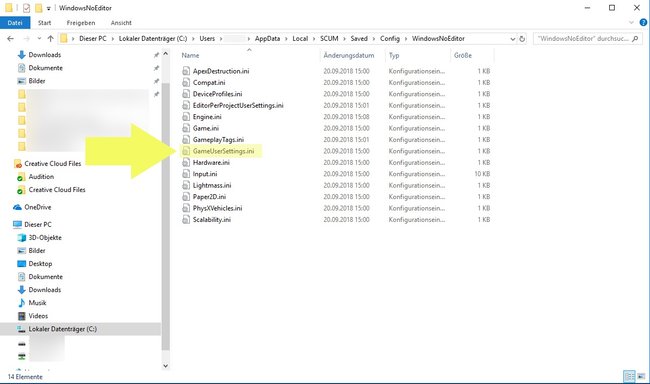650x384 pixels.
Task: Select Input.ini file icon
Action: pyautogui.click(x=186, y=174)
